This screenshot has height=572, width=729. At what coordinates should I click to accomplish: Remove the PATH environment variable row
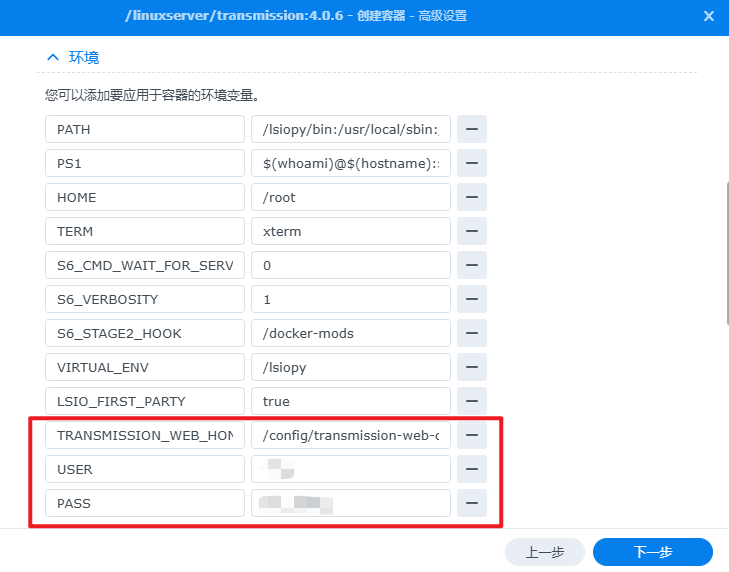(471, 129)
